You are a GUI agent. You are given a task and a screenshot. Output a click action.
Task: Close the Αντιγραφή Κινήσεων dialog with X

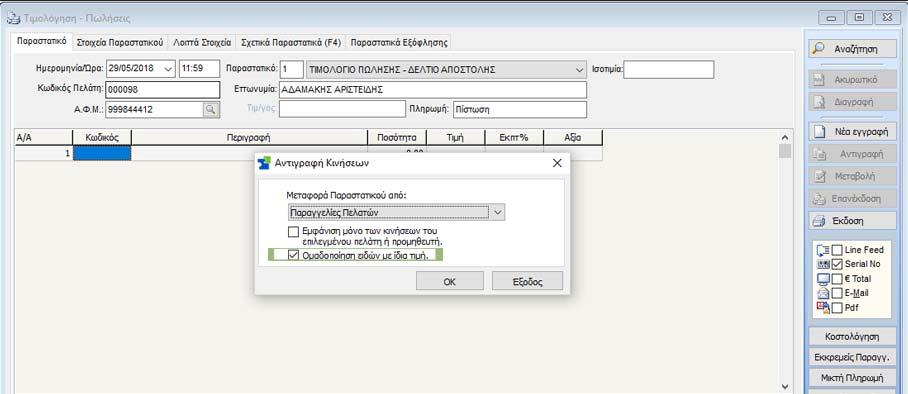click(557, 163)
